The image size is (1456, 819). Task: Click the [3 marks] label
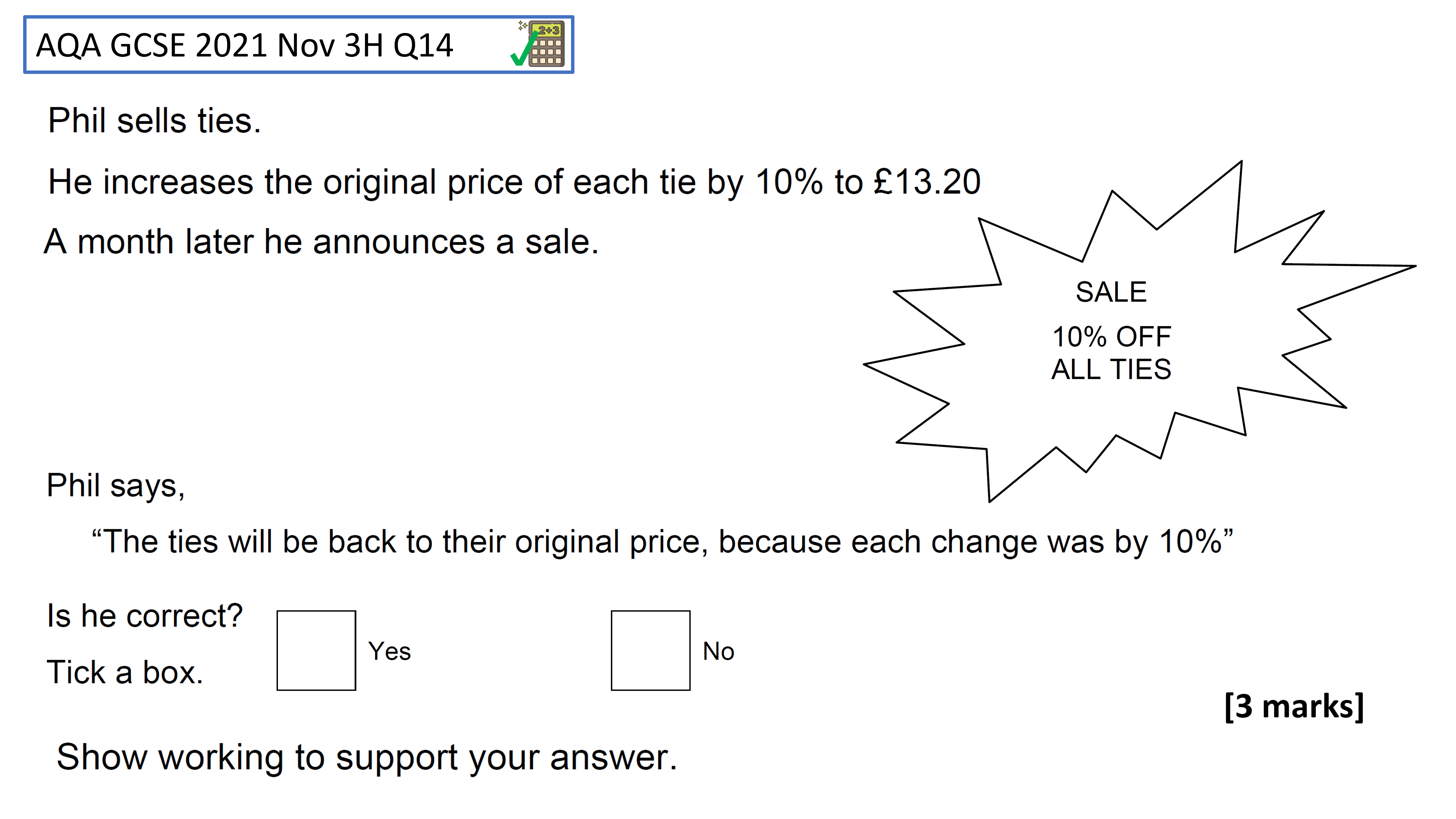(1294, 706)
